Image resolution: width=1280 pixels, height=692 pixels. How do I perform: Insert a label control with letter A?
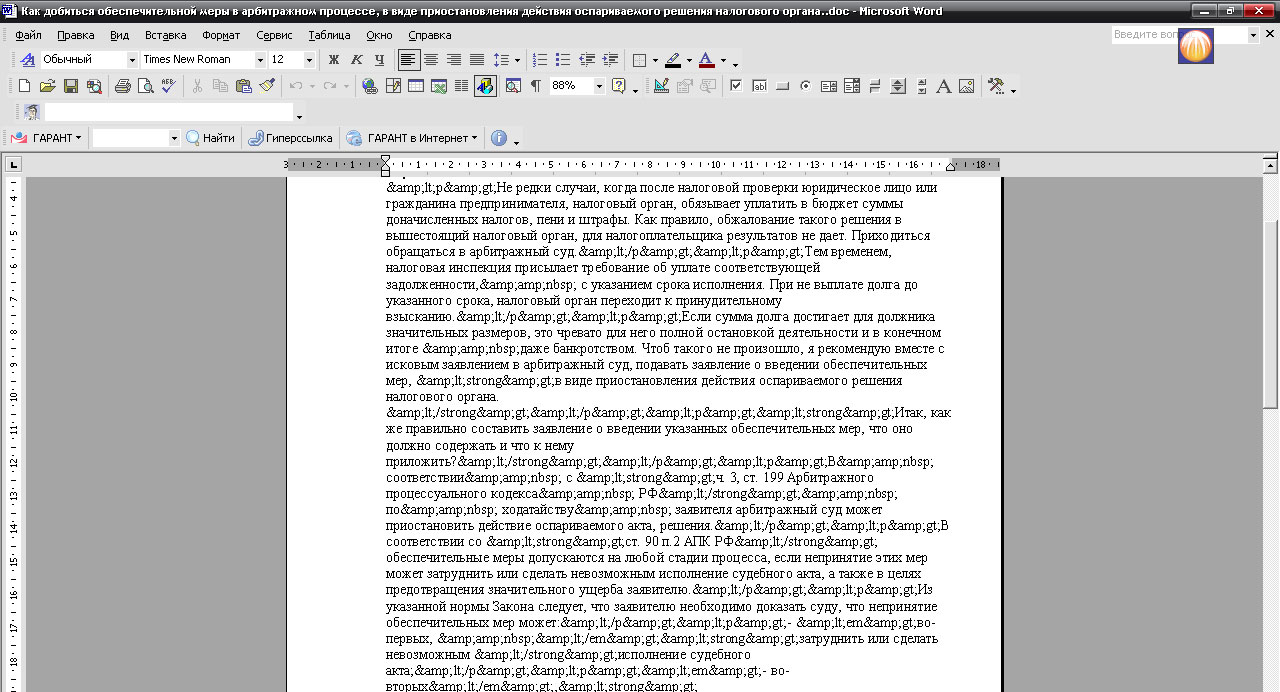[x=943, y=86]
